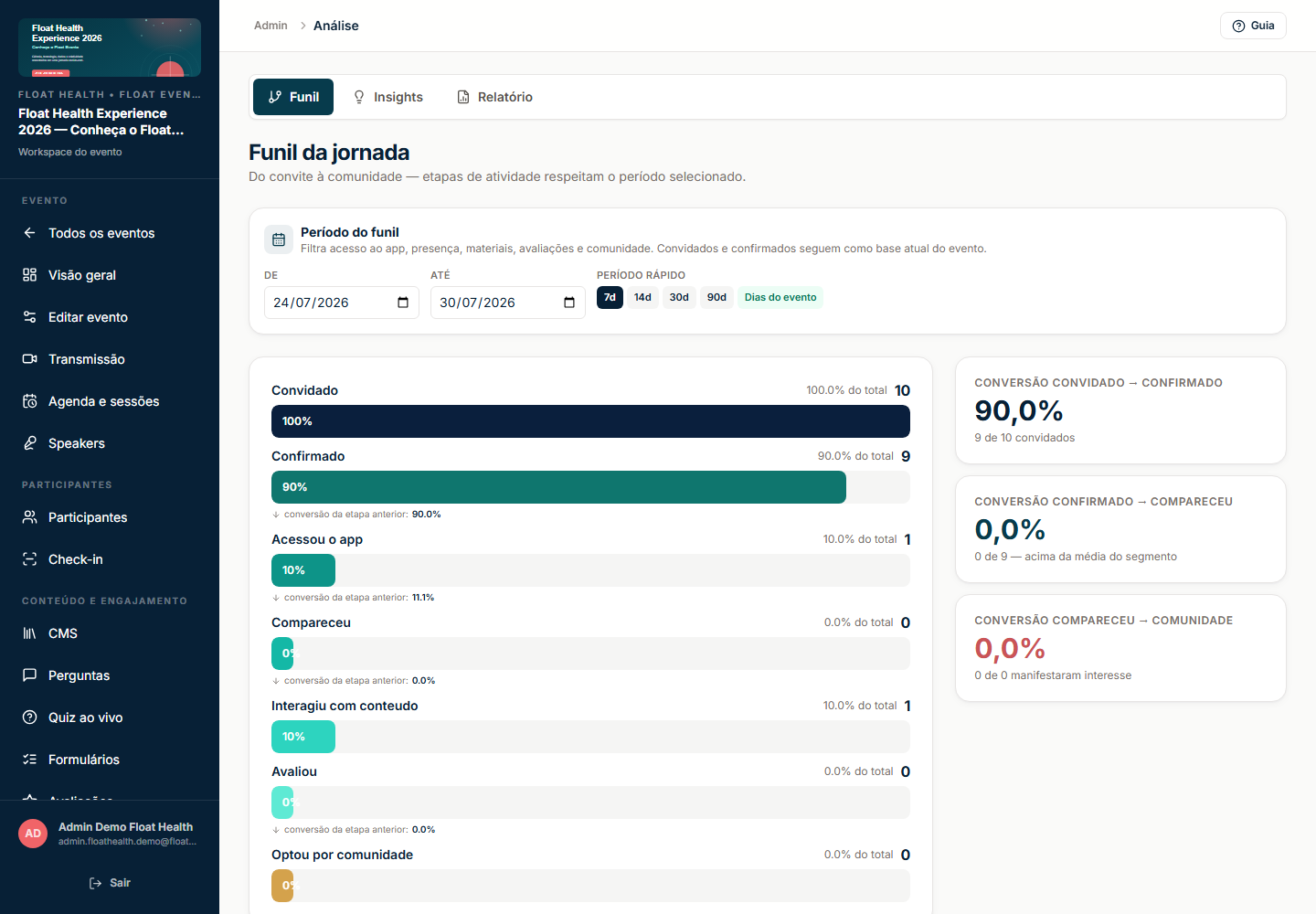The width and height of the screenshot is (1316, 914).
Task: Go to Visão geral page
Action: [x=110, y=275]
